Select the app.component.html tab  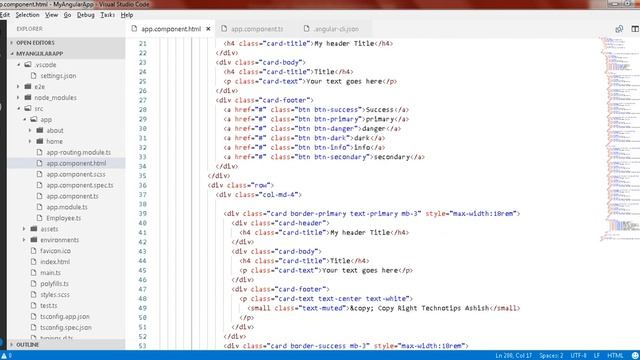pos(171,29)
